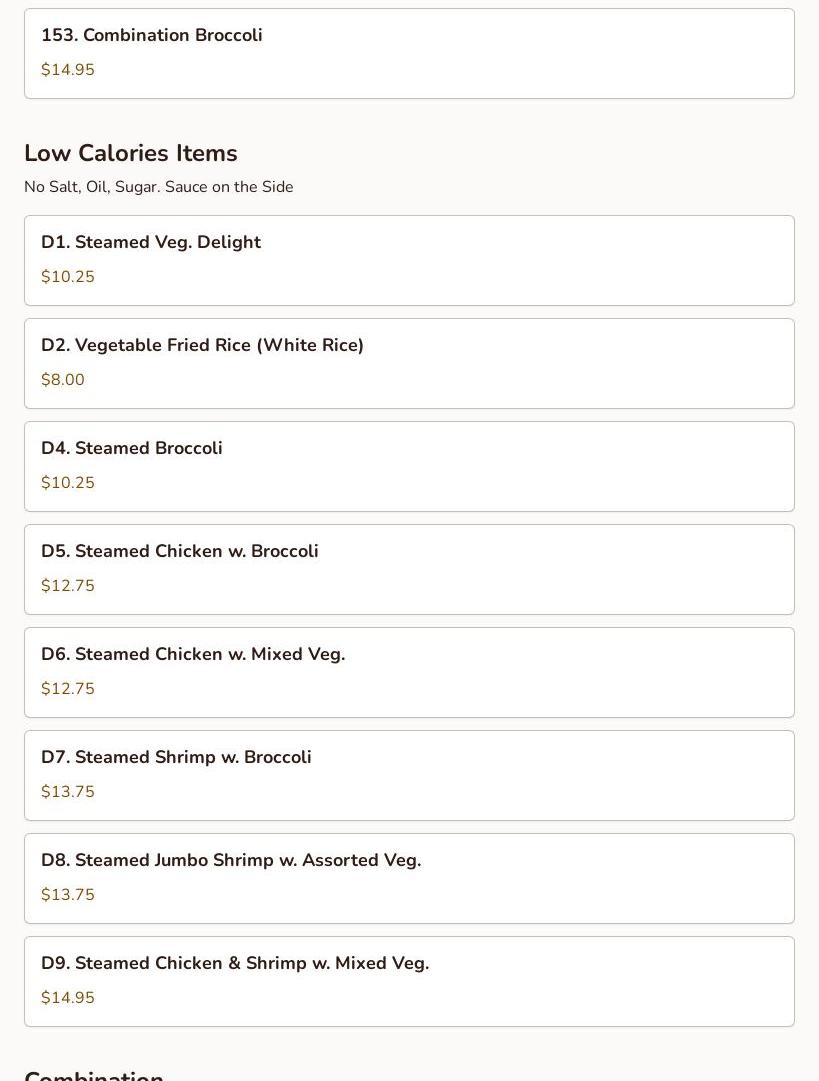This screenshot has width=819, height=1081.
Task: Click the $13.75 price under Jumbo Shrimp w. Assorted Veg.
Action: coord(68,895)
